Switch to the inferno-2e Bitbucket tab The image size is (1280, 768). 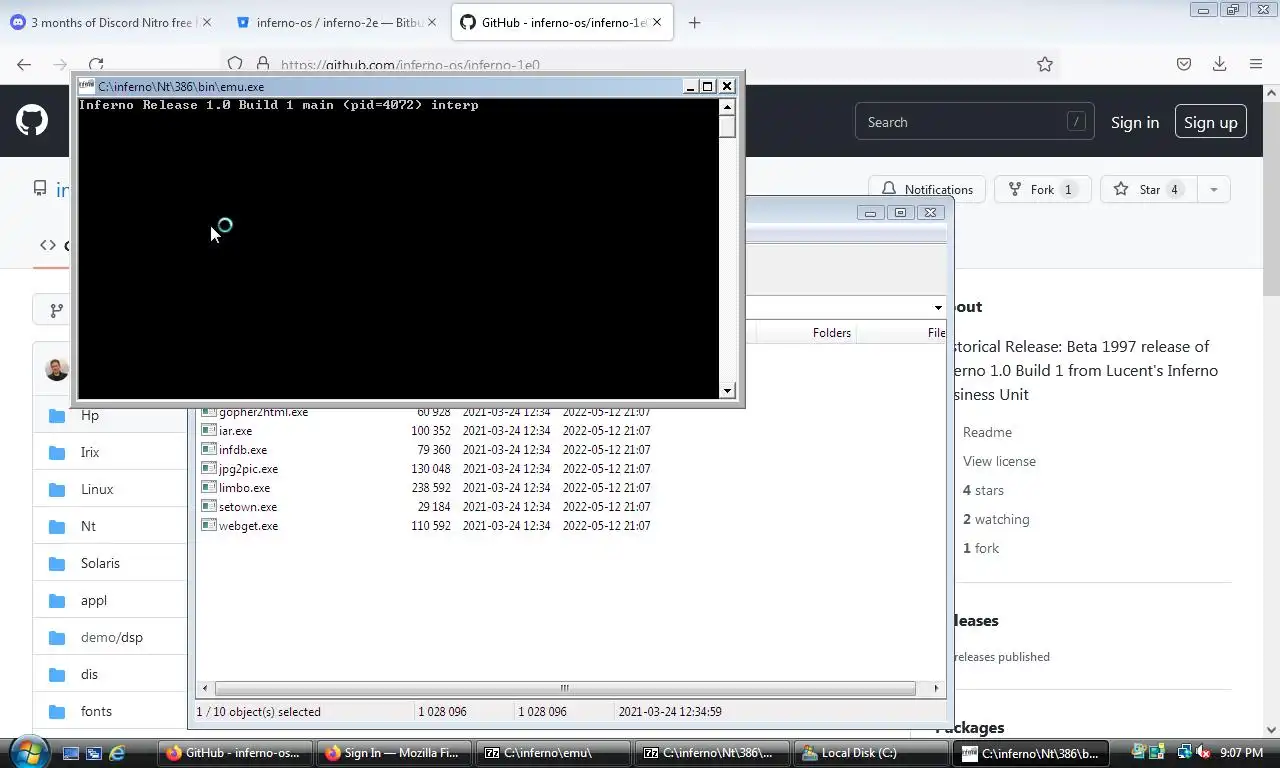(x=337, y=22)
